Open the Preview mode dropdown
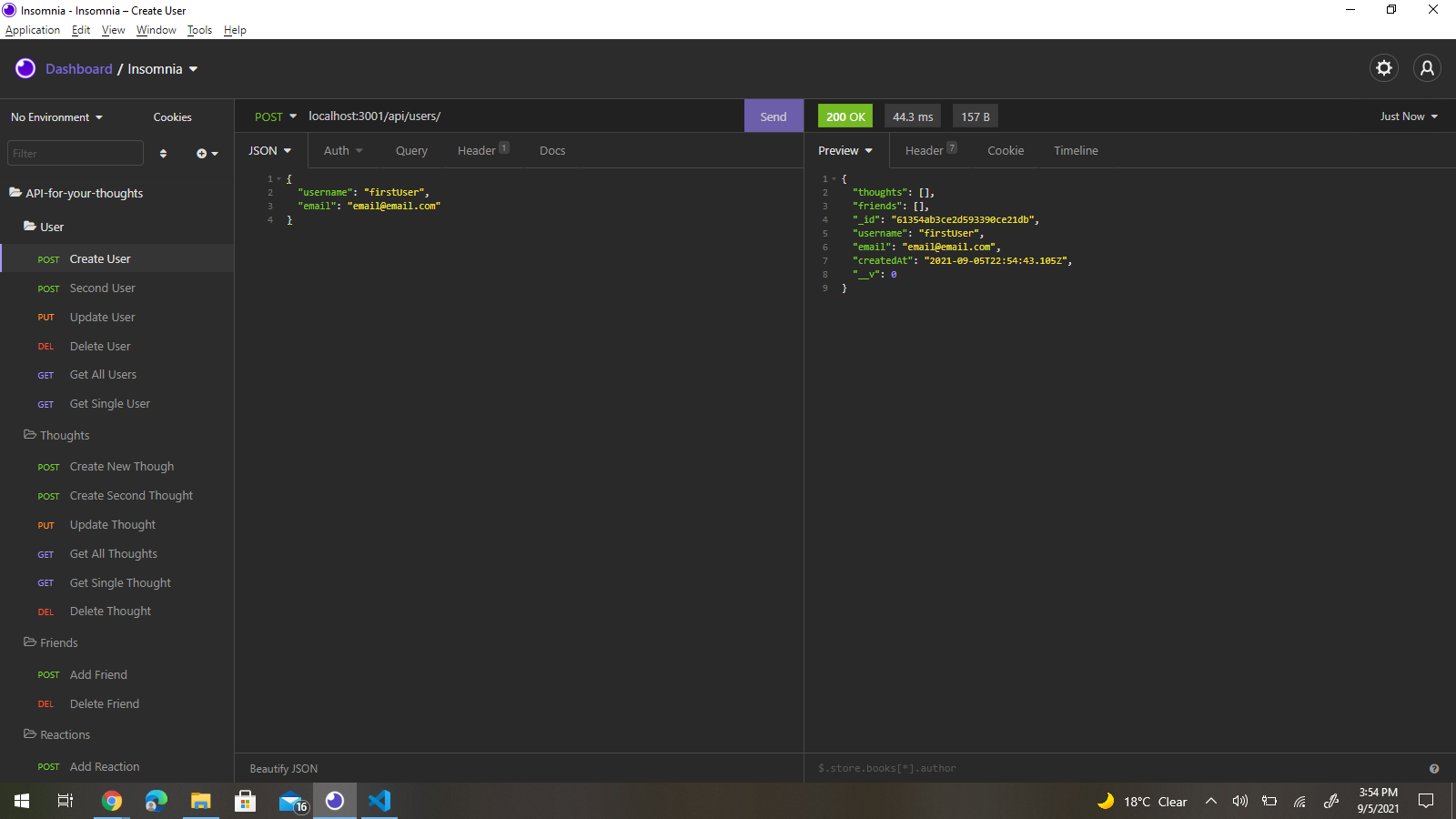Screen dimensions: 1456x819 (844, 151)
